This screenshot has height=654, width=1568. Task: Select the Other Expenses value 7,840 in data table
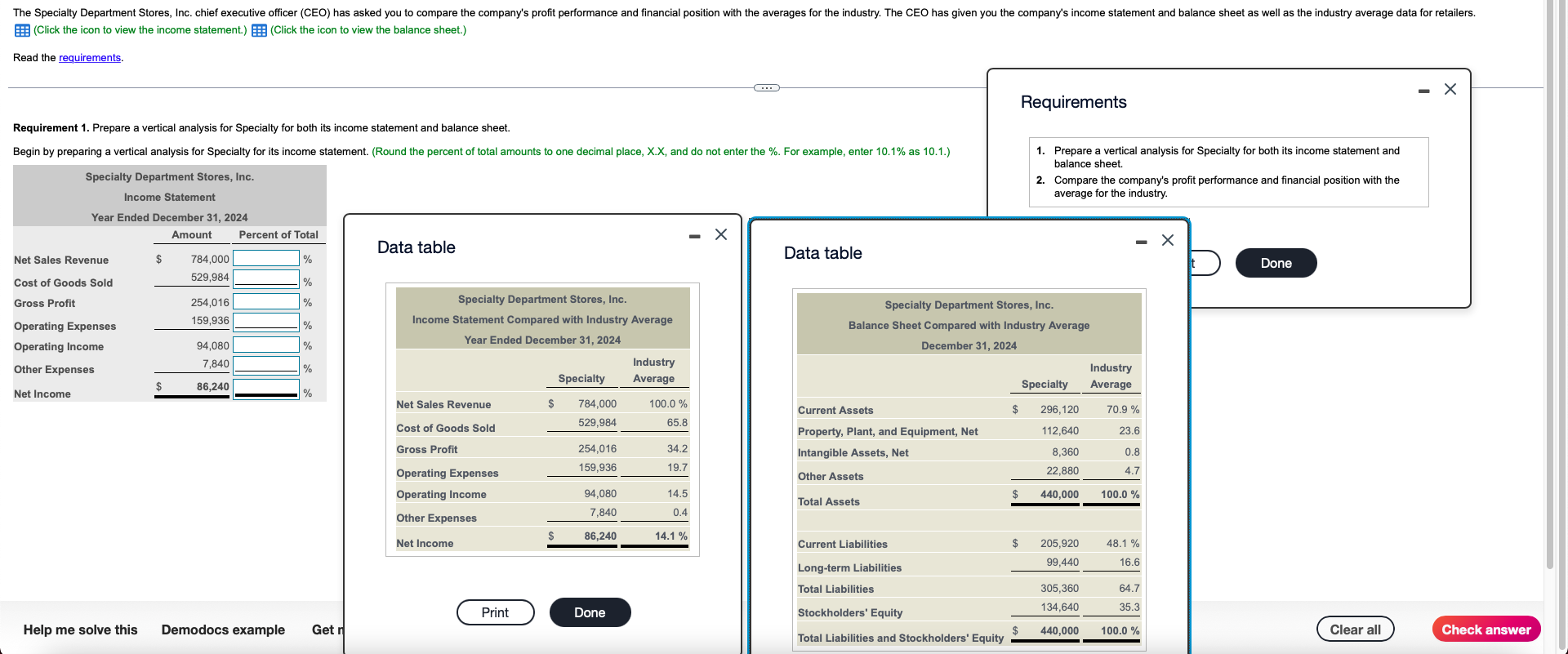(x=604, y=513)
